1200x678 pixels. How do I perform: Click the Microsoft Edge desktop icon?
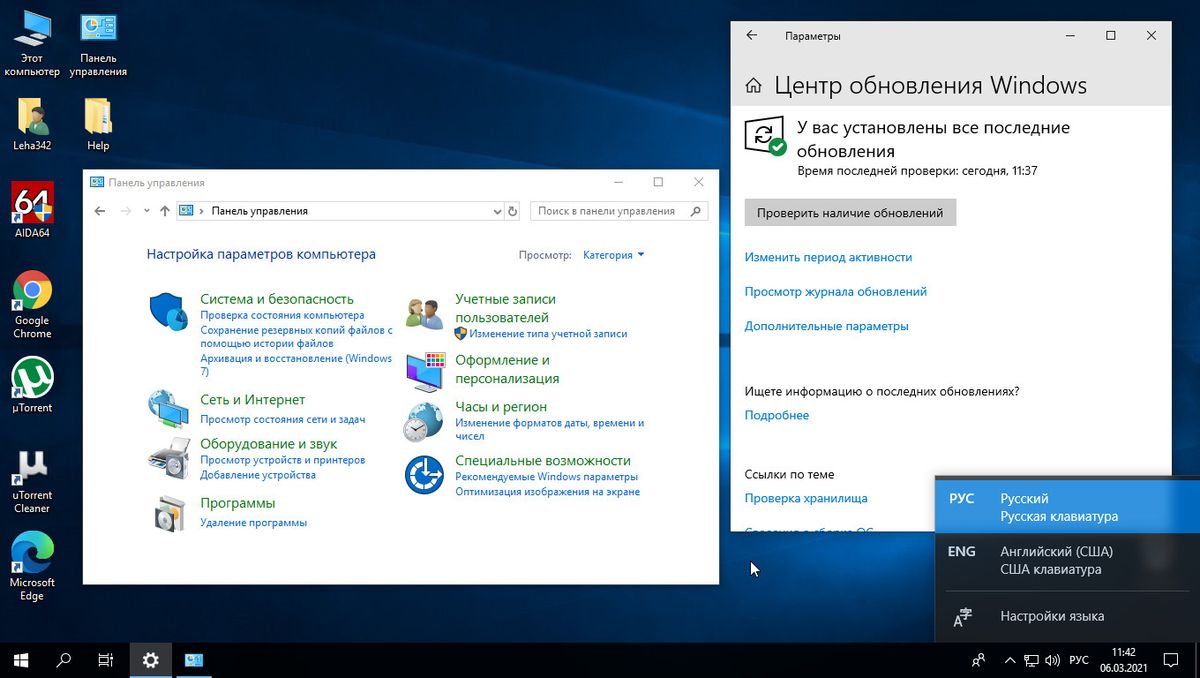pyautogui.click(x=32, y=553)
